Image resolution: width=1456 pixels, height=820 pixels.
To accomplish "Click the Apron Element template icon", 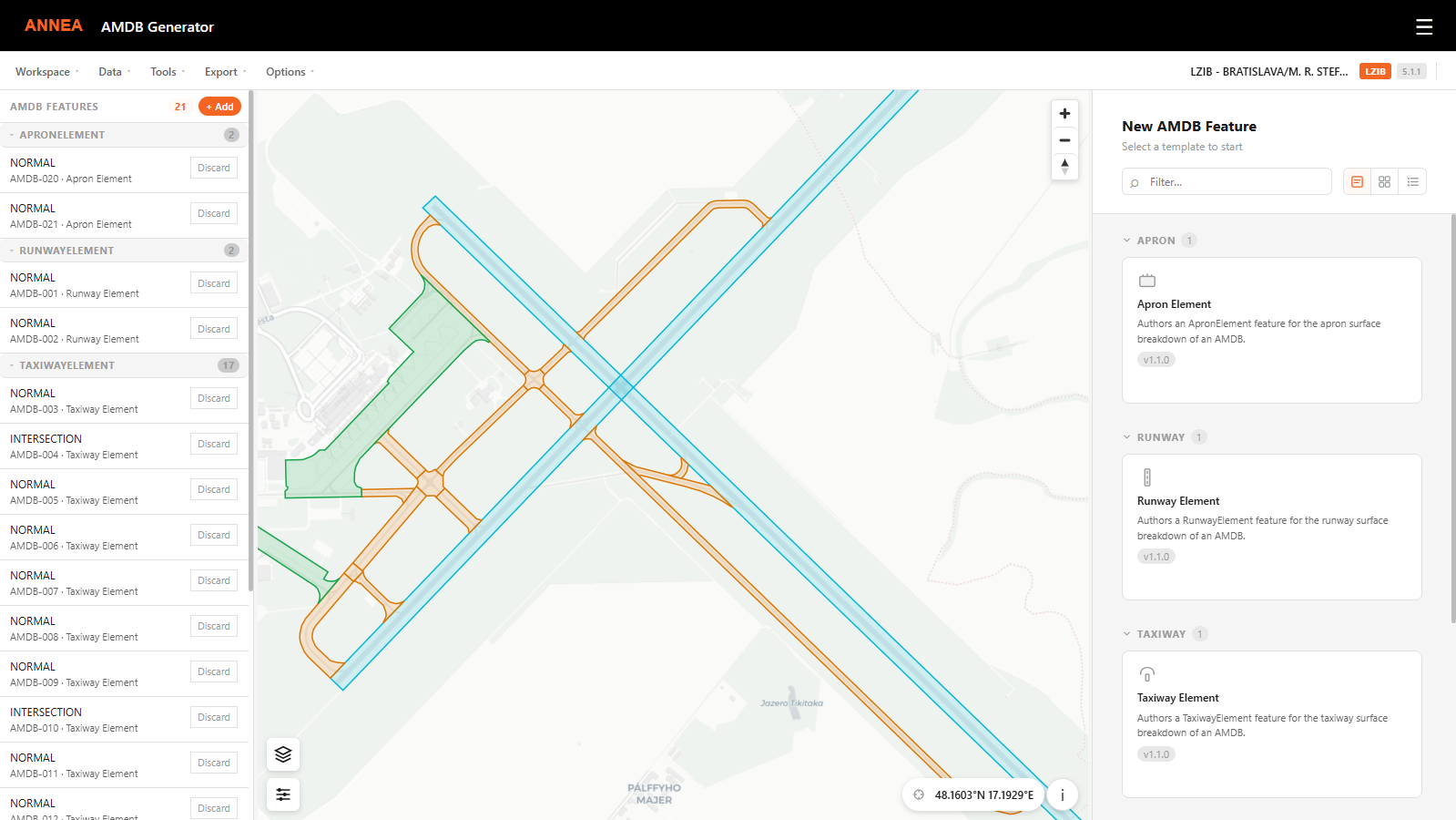I will pyautogui.click(x=1147, y=281).
